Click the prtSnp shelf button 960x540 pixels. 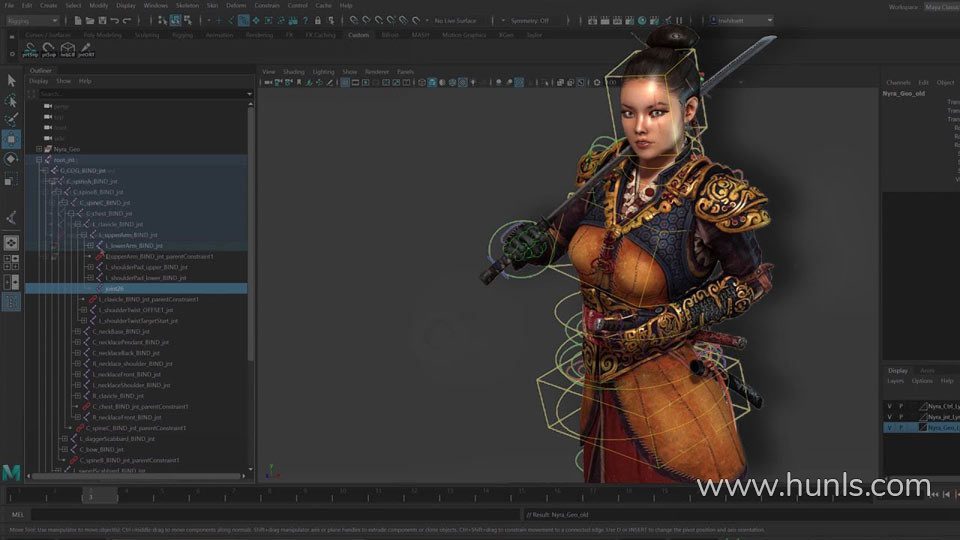tap(29, 50)
